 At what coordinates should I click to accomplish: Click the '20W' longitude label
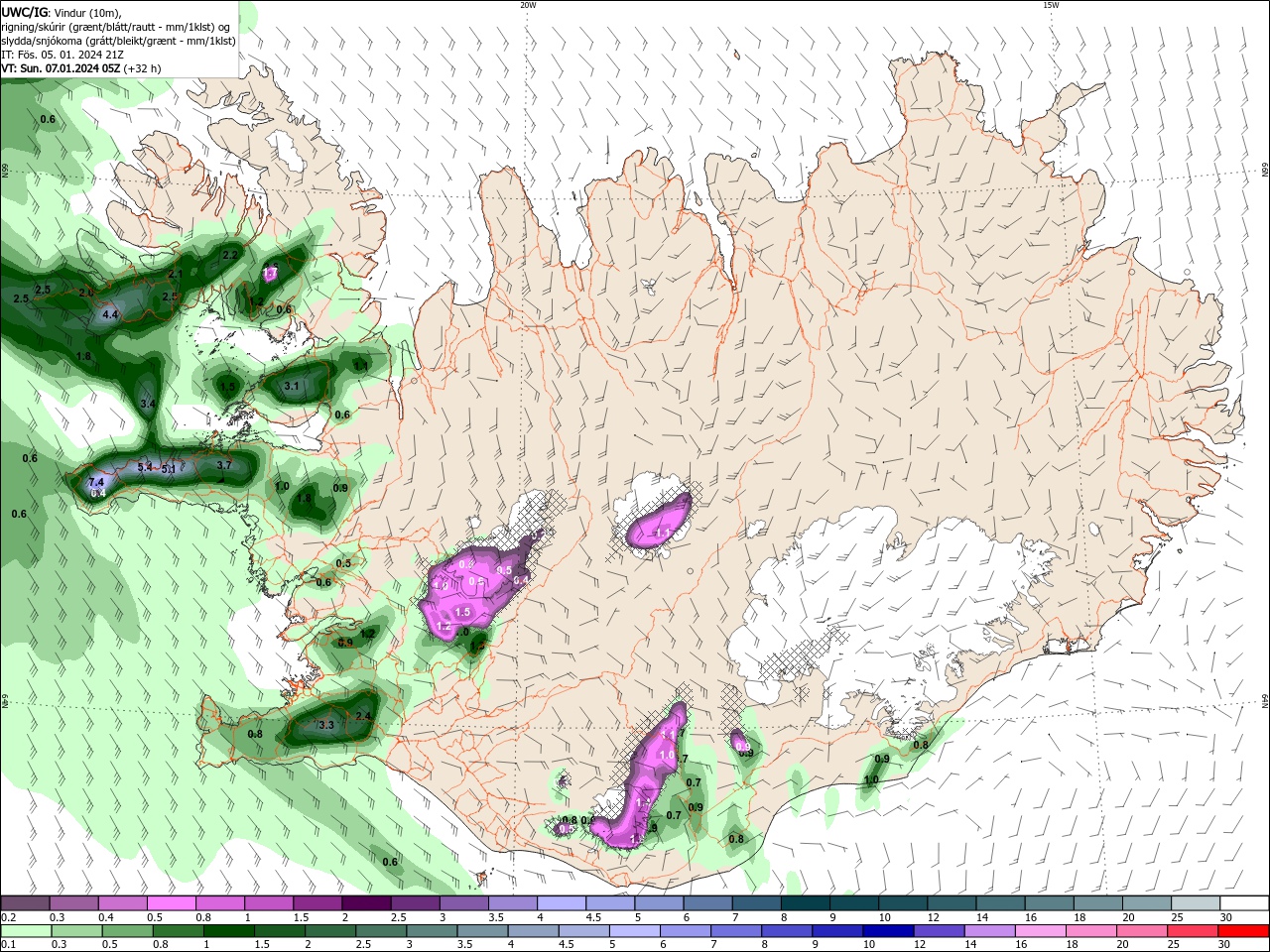coord(528,5)
